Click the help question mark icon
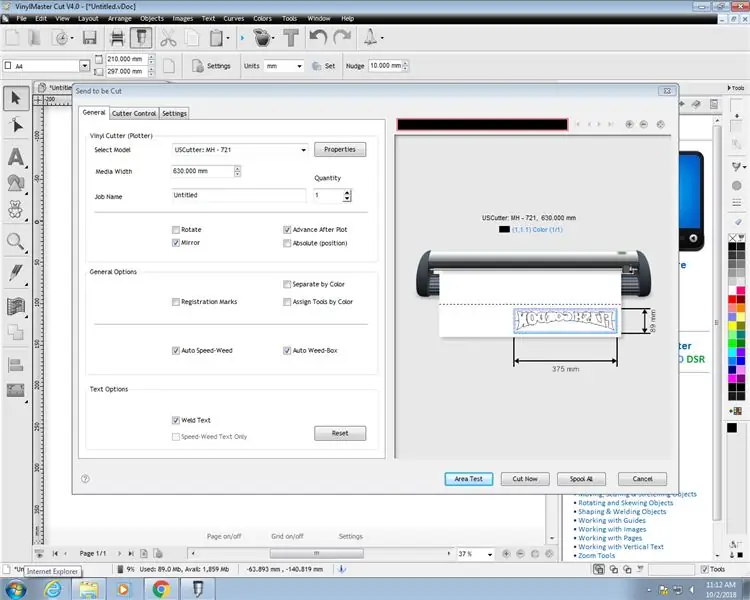The width and height of the screenshot is (750, 600). (x=85, y=479)
